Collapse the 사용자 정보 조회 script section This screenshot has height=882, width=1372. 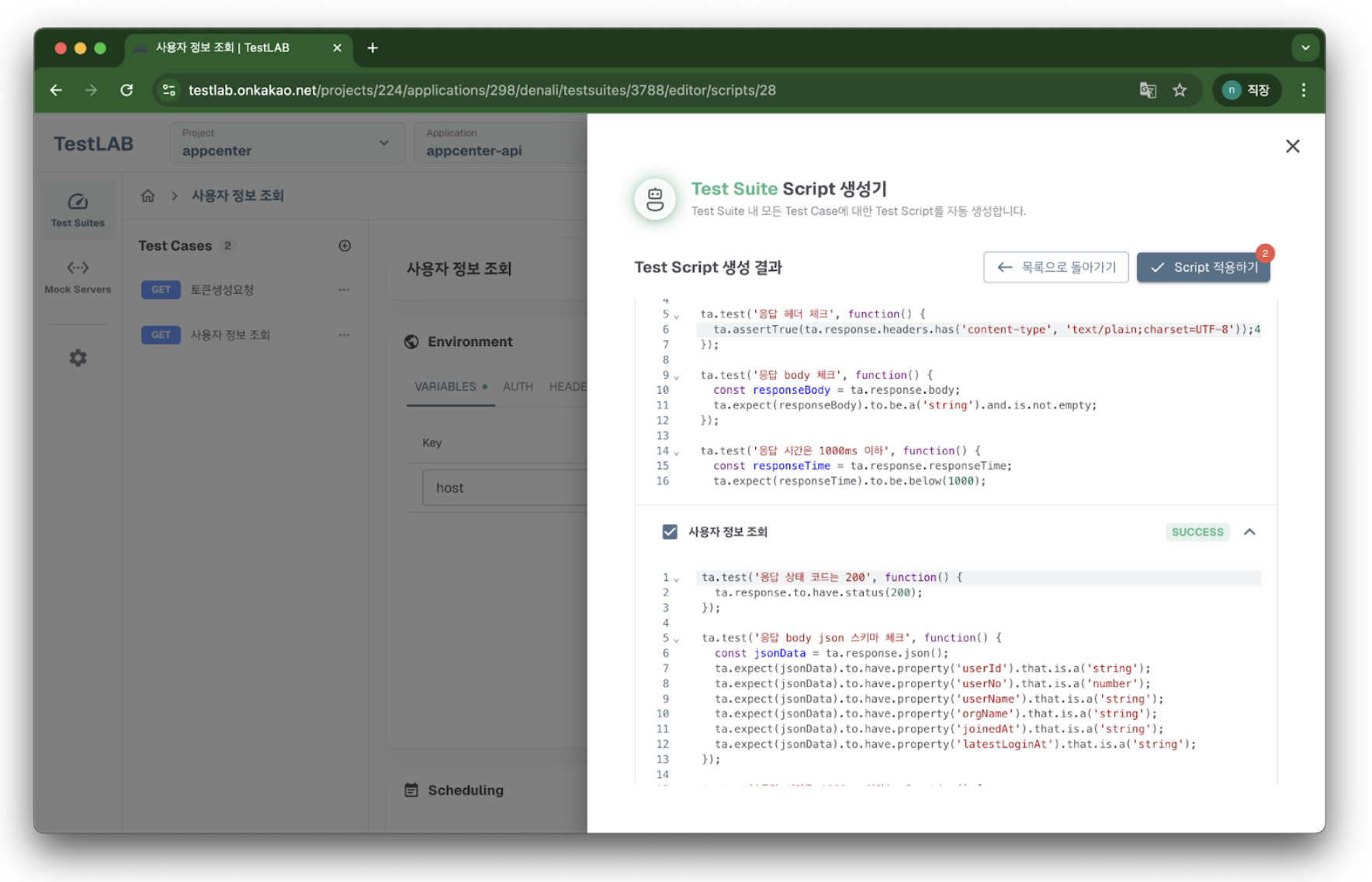[x=1249, y=532]
